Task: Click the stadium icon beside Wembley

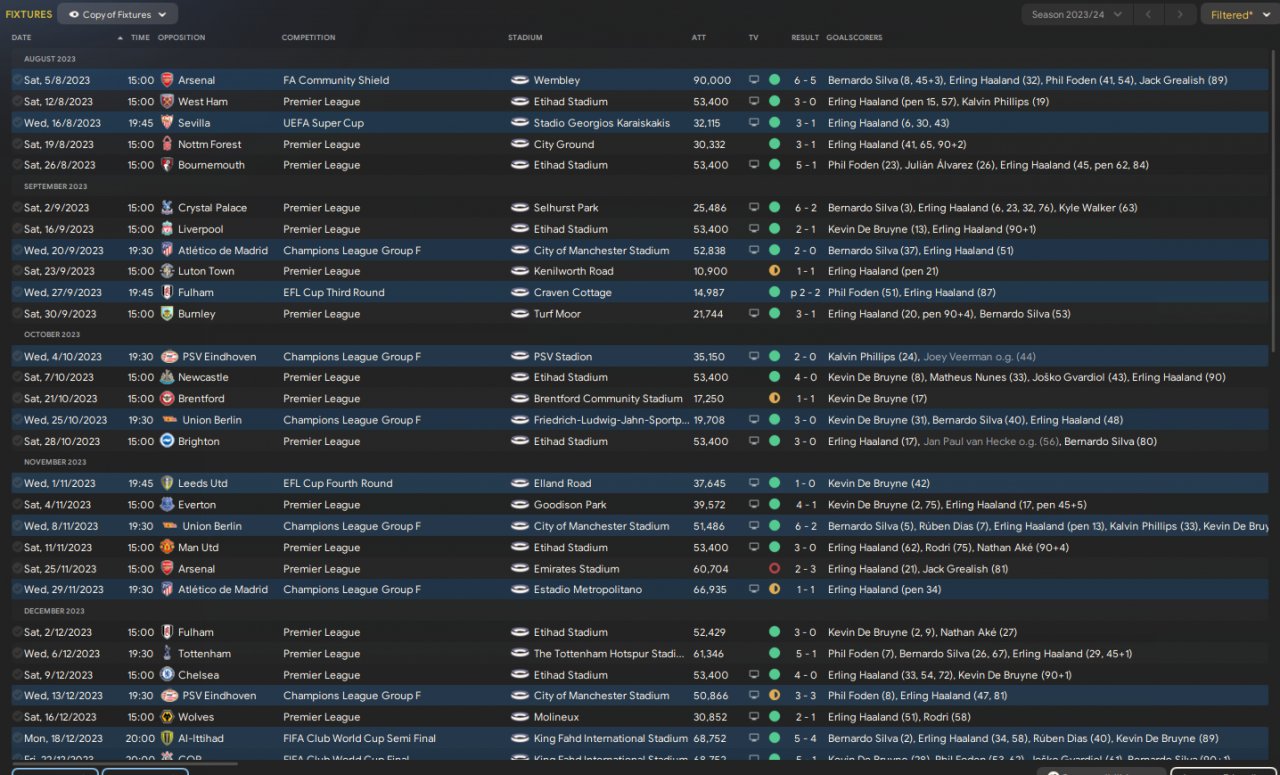Action: 519,80
